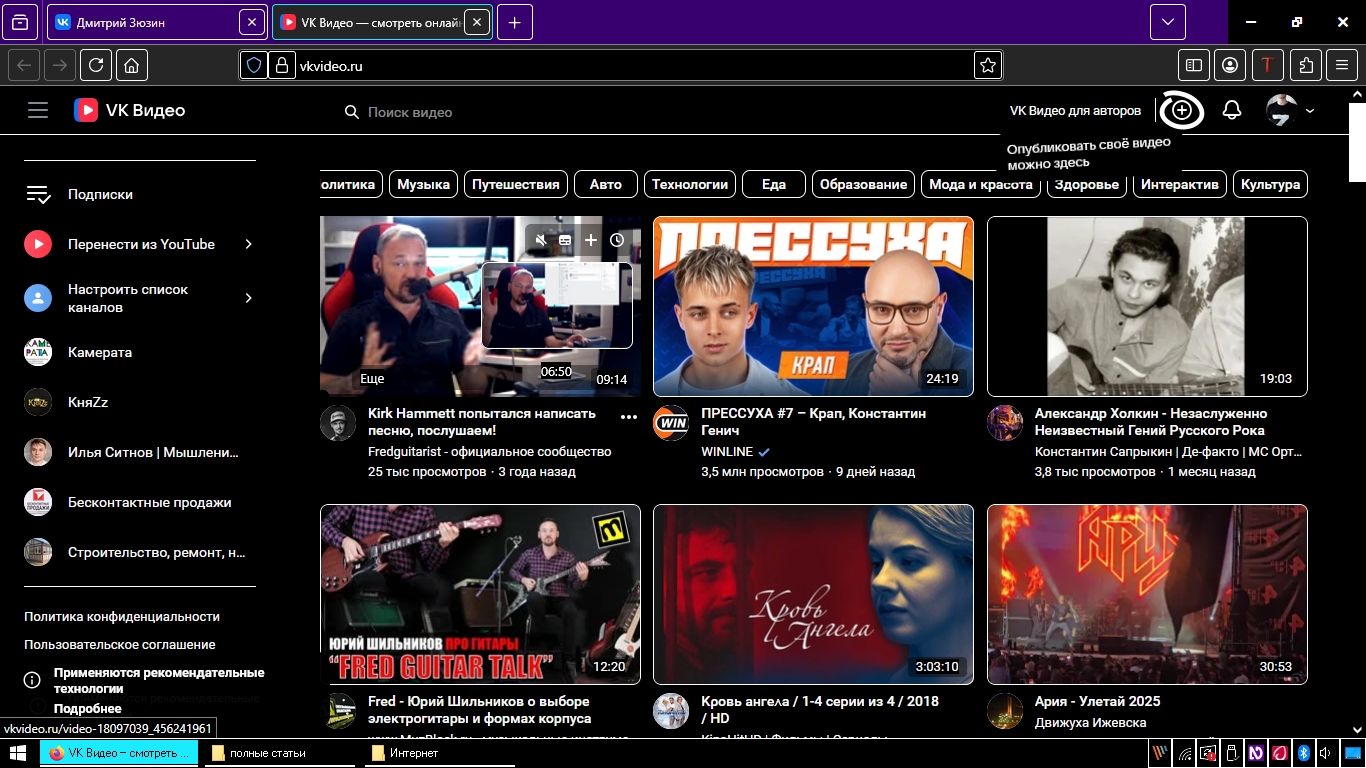The image size is (1366, 768).
Task: Open the browser extensions puzzle icon
Action: pyautogui.click(x=1306, y=65)
